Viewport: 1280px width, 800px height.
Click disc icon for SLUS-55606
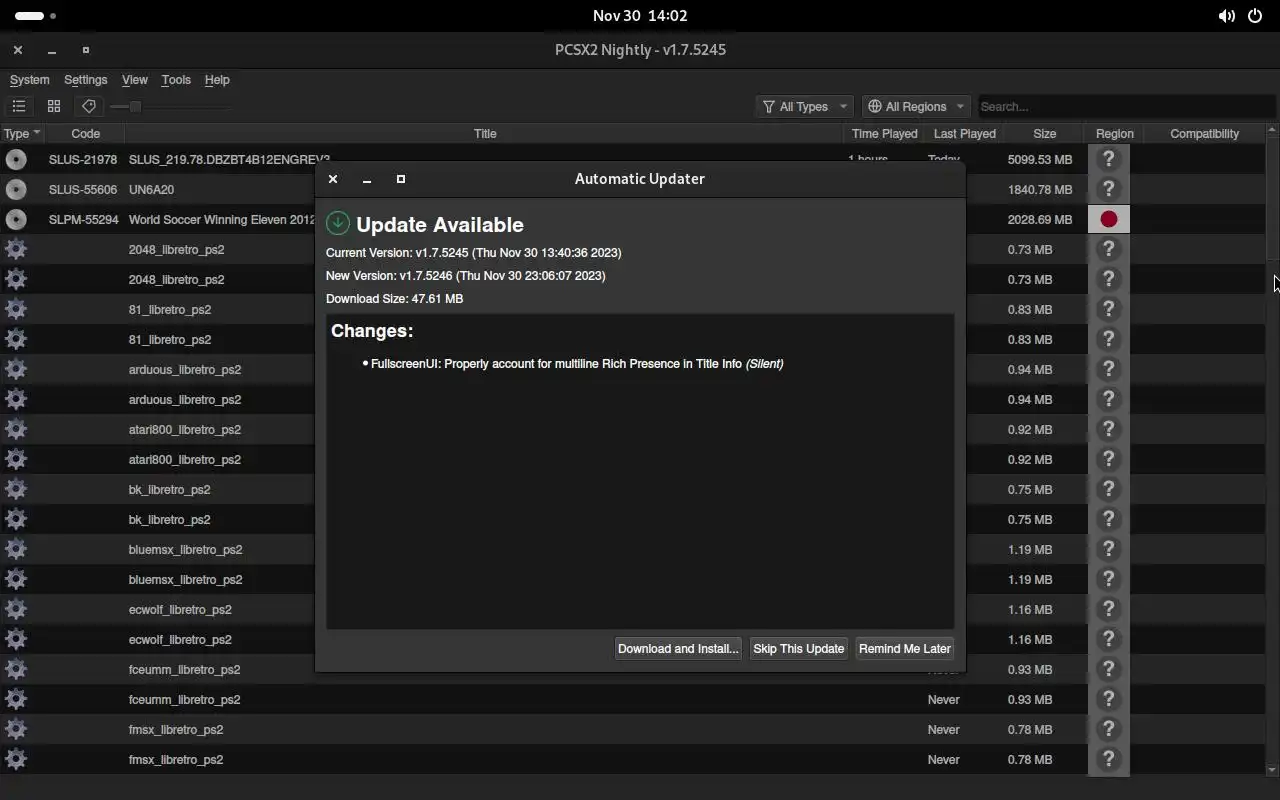(16, 189)
